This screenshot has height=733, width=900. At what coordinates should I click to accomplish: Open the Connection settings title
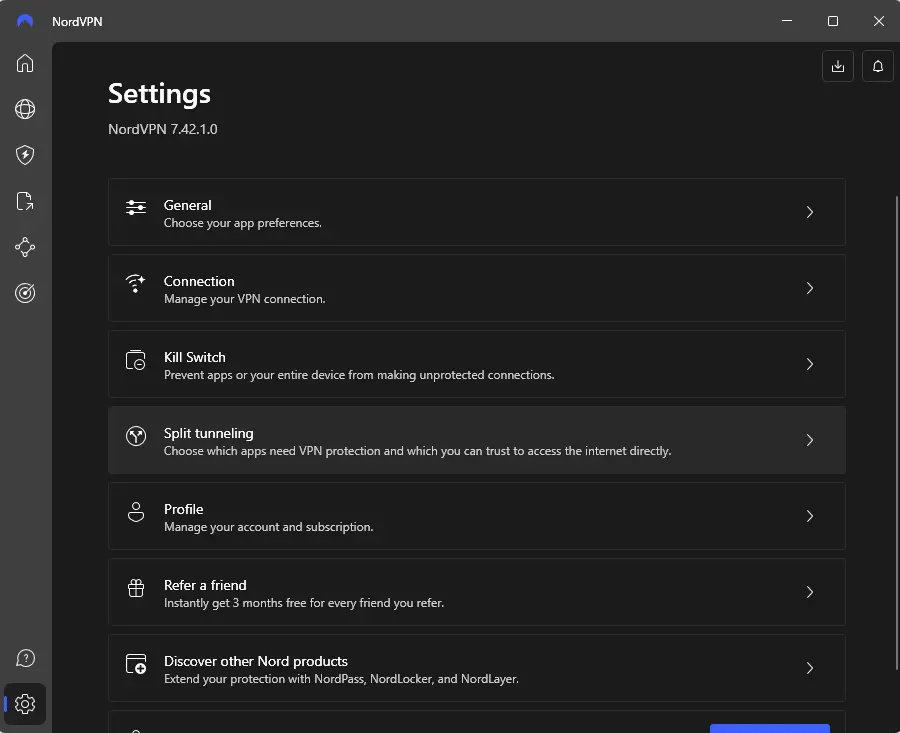tap(199, 281)
